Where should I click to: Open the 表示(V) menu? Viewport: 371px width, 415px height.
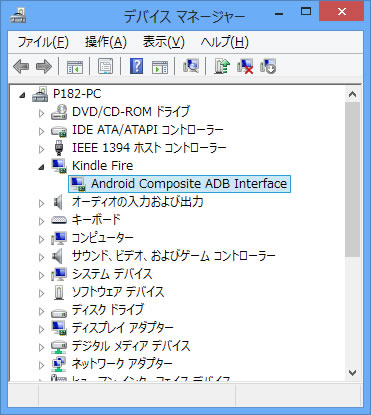pos(163,42)
